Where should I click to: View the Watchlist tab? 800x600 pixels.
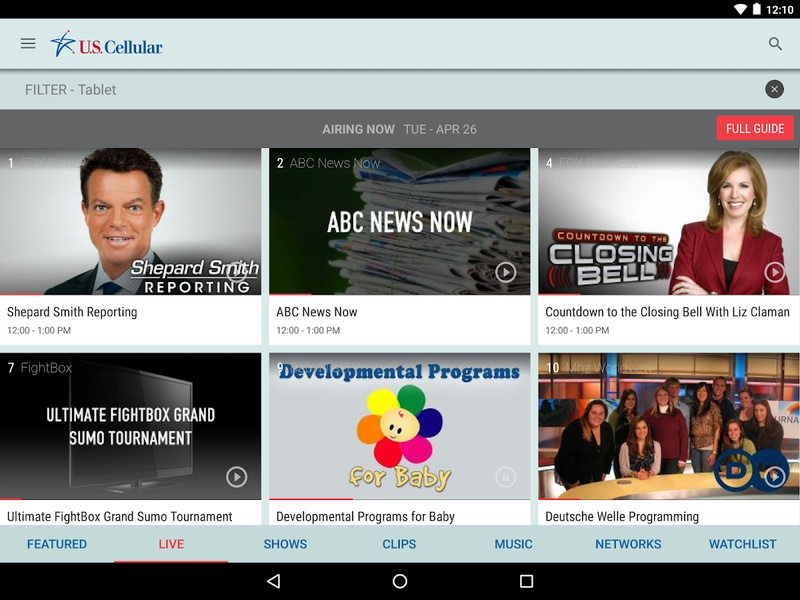pos(742,544)
